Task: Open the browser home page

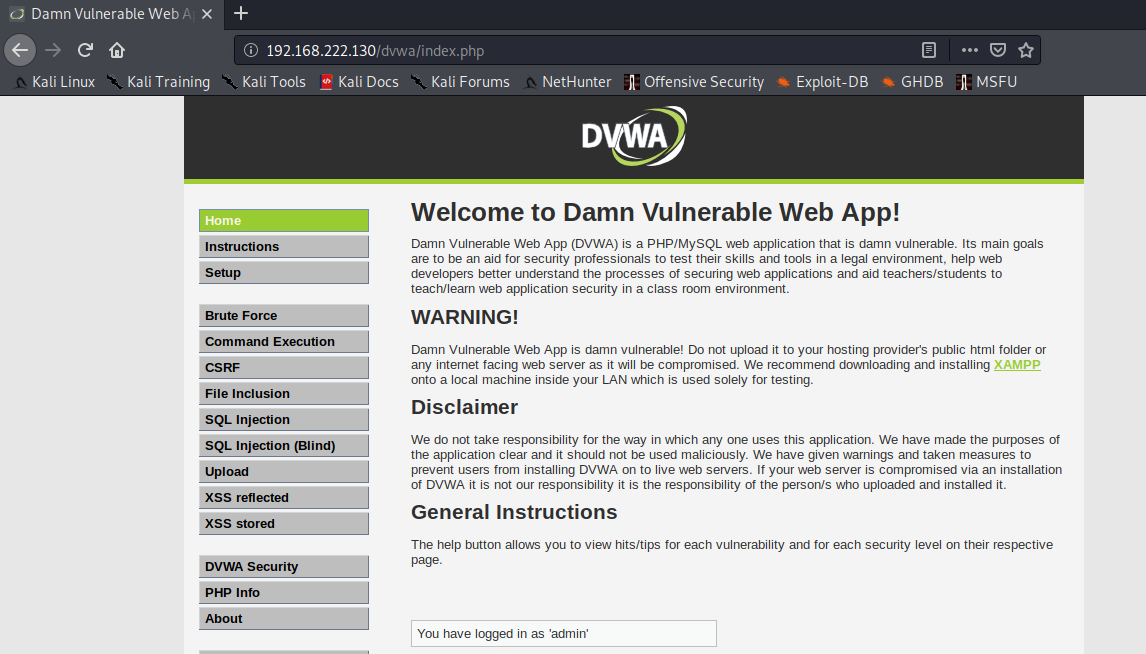Action: point(117,50)
